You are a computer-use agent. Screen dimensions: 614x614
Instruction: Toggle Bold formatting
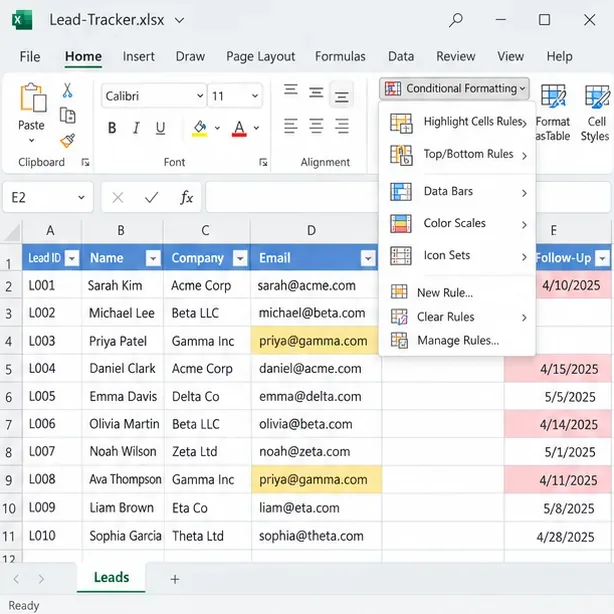click(112, 128)
